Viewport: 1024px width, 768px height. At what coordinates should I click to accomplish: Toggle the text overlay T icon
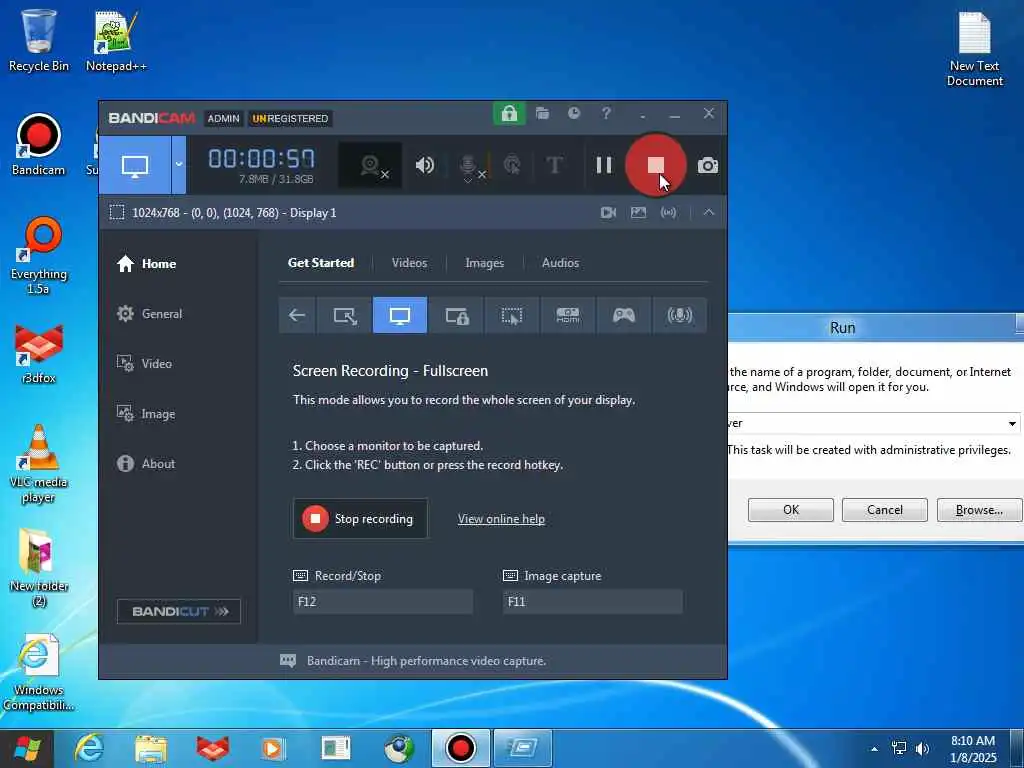pos(554,165)
